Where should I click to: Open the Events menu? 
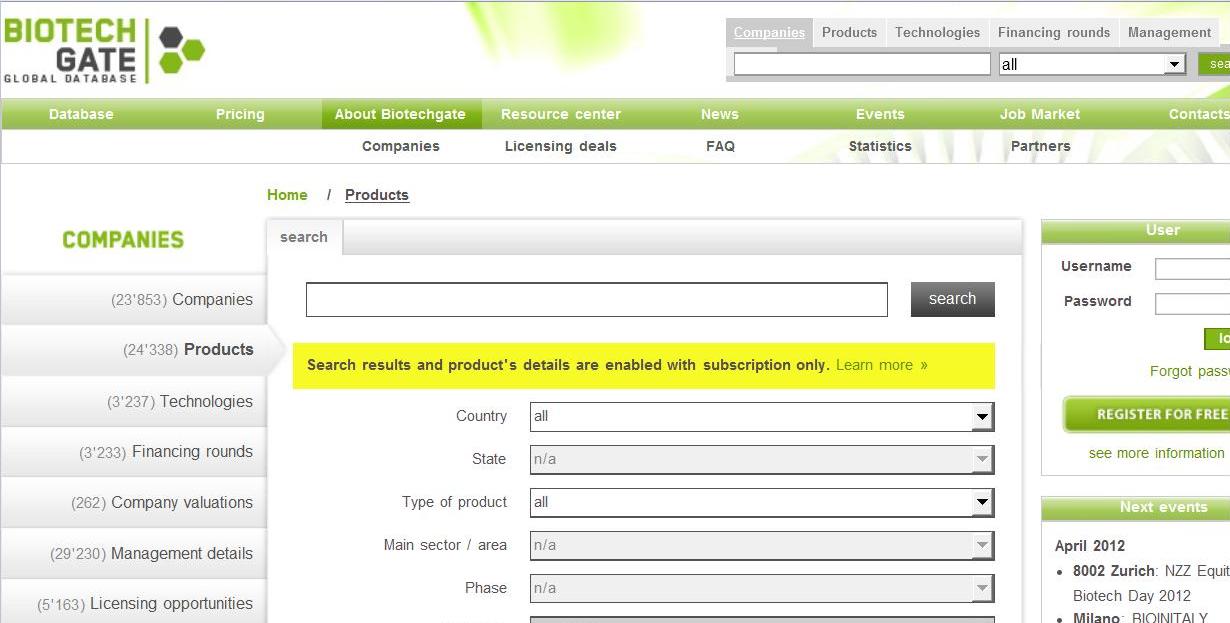pyautogui.click(x=880, y=114)
